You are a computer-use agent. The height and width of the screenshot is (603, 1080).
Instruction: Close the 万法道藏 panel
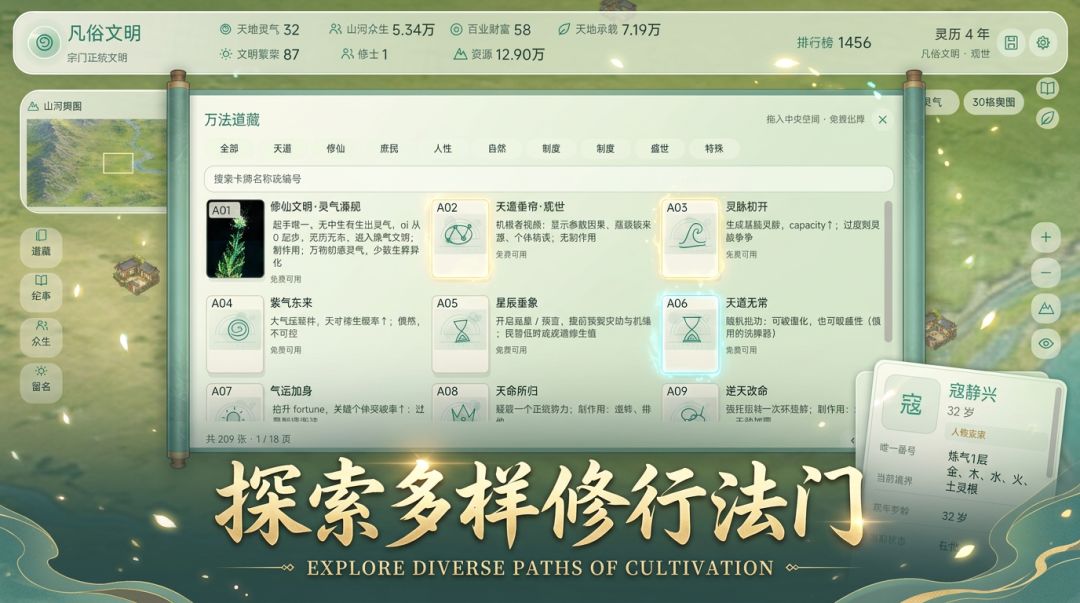pyautogui.click(x=882, y=120)
